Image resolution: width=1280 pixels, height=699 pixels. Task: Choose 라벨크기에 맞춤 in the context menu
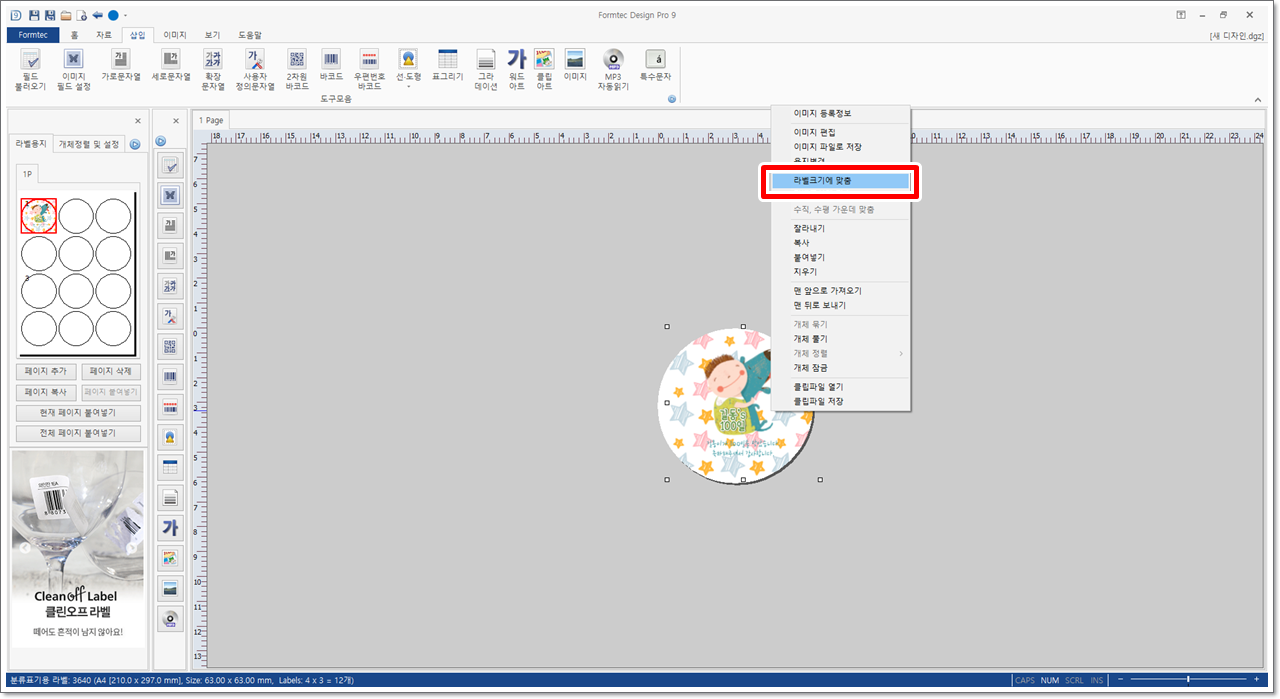click(841, 181)
